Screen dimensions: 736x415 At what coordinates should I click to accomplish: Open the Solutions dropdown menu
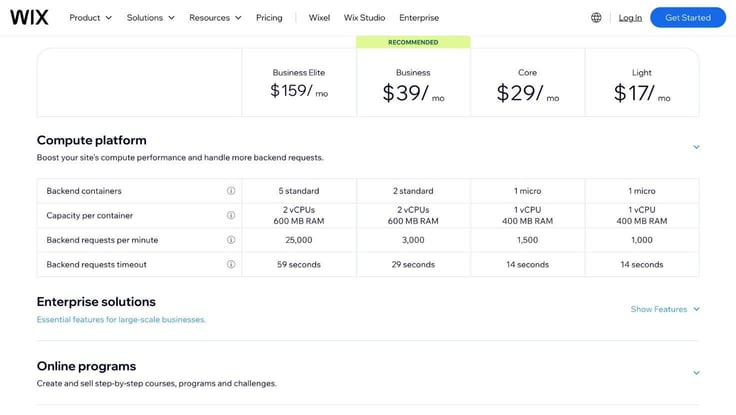[151, 17]
